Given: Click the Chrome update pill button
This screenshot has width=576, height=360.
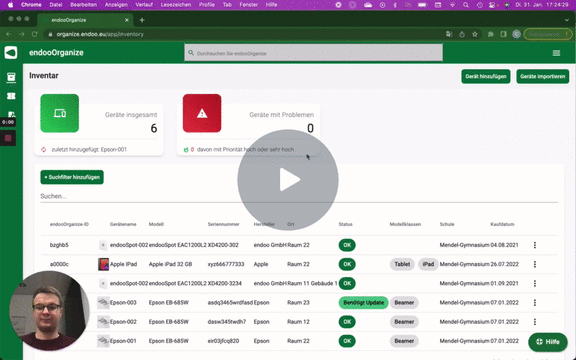Looking at the screenshot, I should click(548, 34).
